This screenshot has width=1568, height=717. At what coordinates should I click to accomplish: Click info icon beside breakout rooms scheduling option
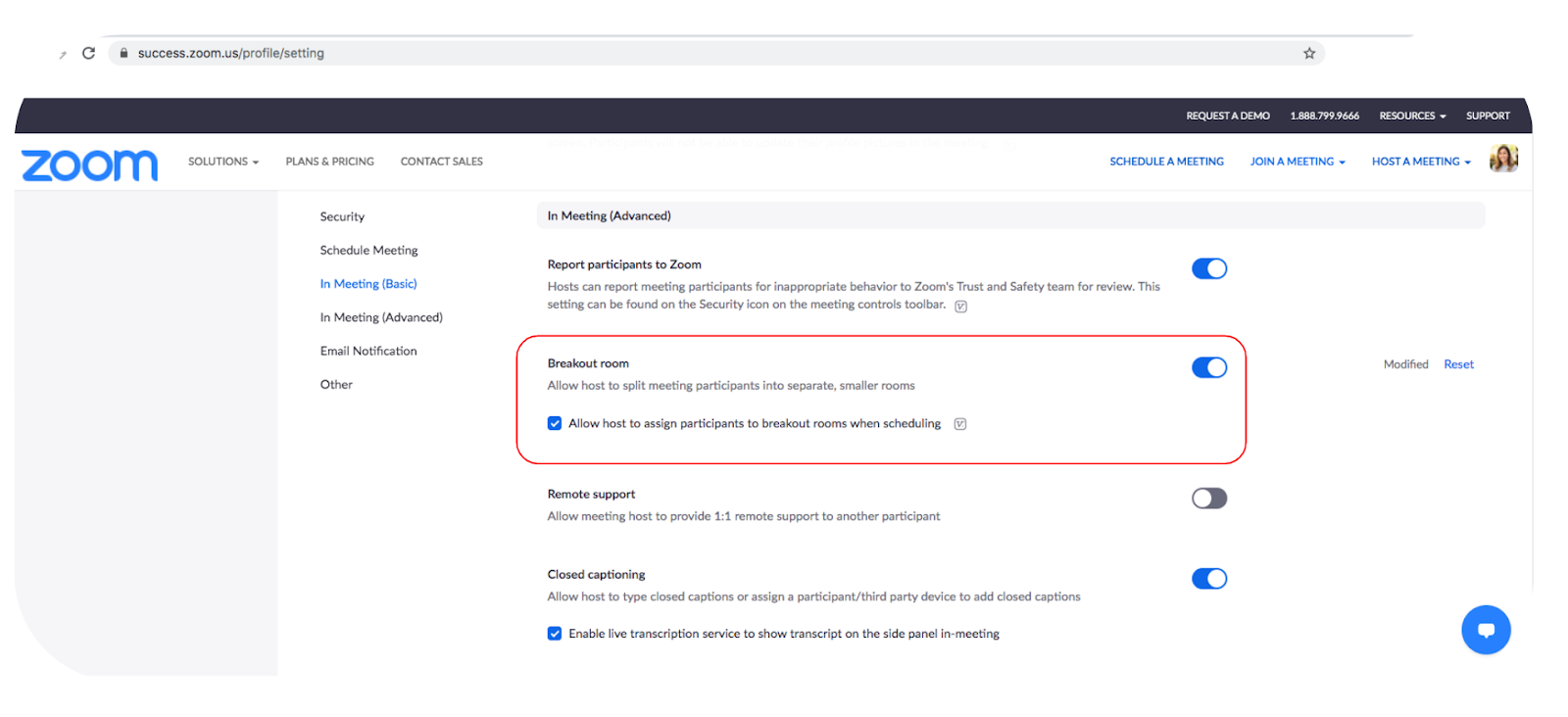(960, 424)
